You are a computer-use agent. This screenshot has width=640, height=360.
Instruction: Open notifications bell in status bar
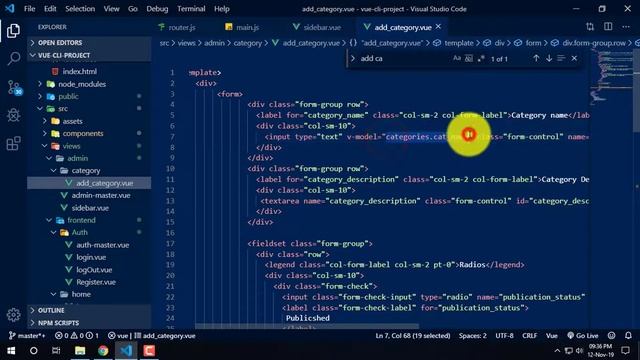(628, 336)
